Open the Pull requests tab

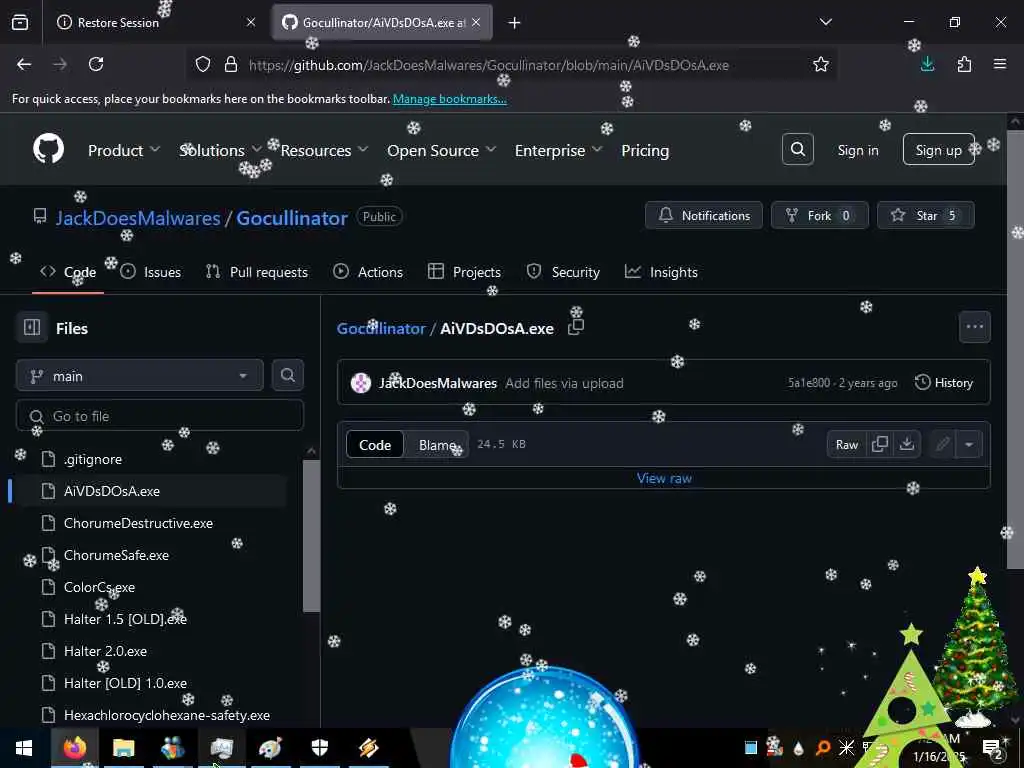[x=257, y=272]
